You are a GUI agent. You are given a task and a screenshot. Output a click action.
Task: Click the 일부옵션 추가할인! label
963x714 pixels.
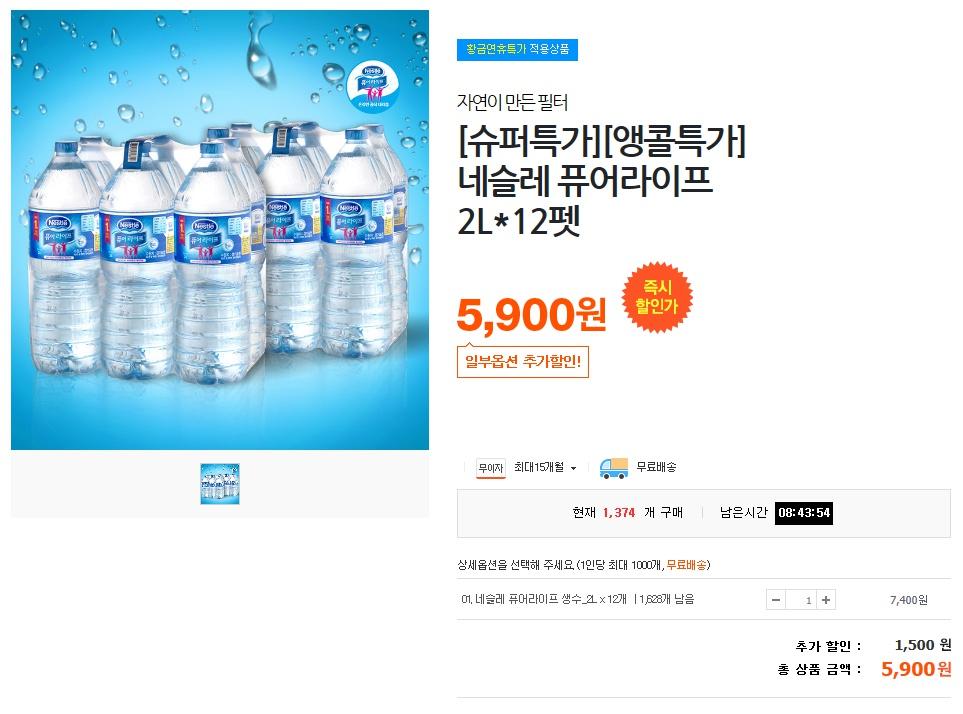pyautogui.click(x=523, y=361)
